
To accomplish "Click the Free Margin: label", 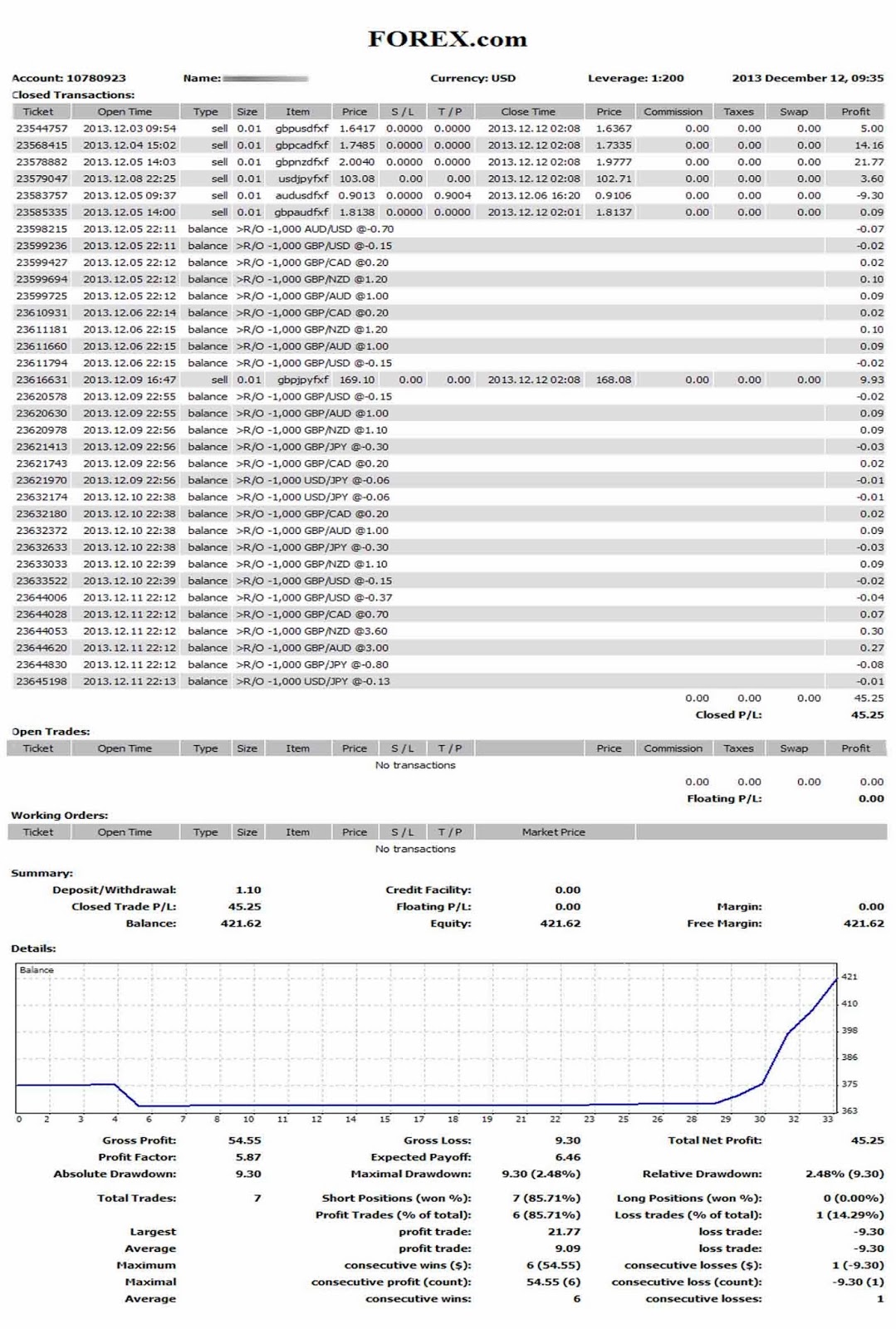I will point(724,923).
